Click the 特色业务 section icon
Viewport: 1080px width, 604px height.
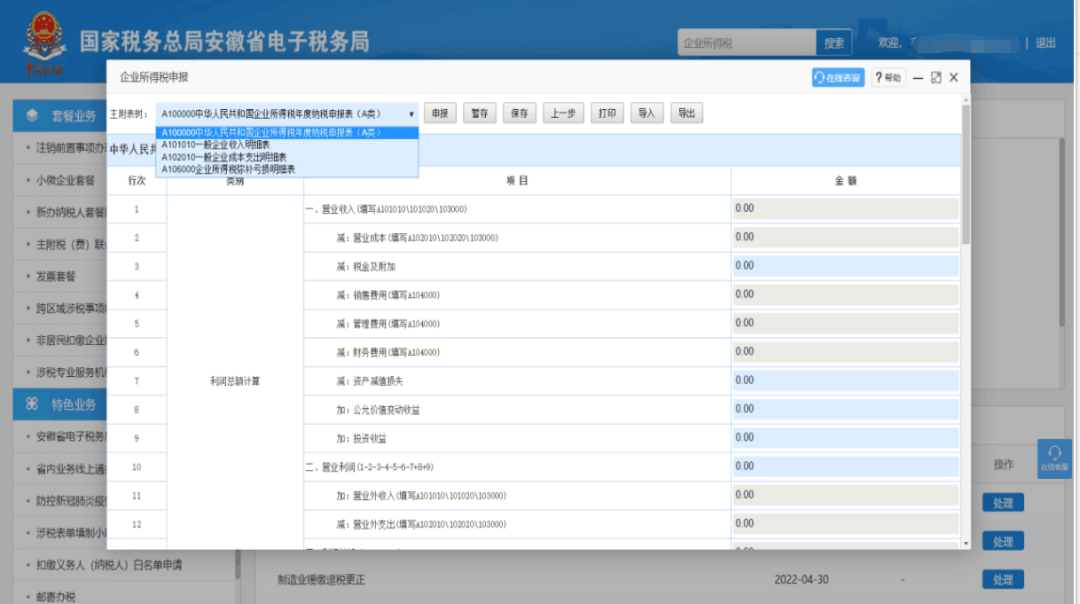[32, 404]
